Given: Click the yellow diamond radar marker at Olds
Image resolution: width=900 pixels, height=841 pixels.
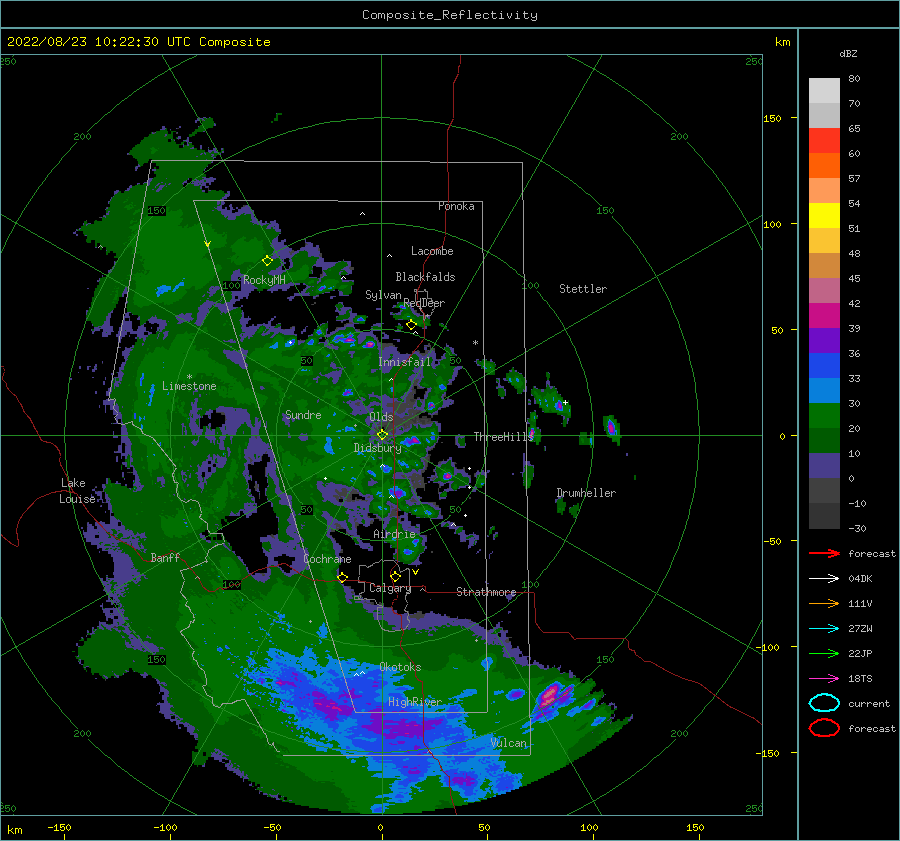Looking at the screenshot, I should 382,435.
